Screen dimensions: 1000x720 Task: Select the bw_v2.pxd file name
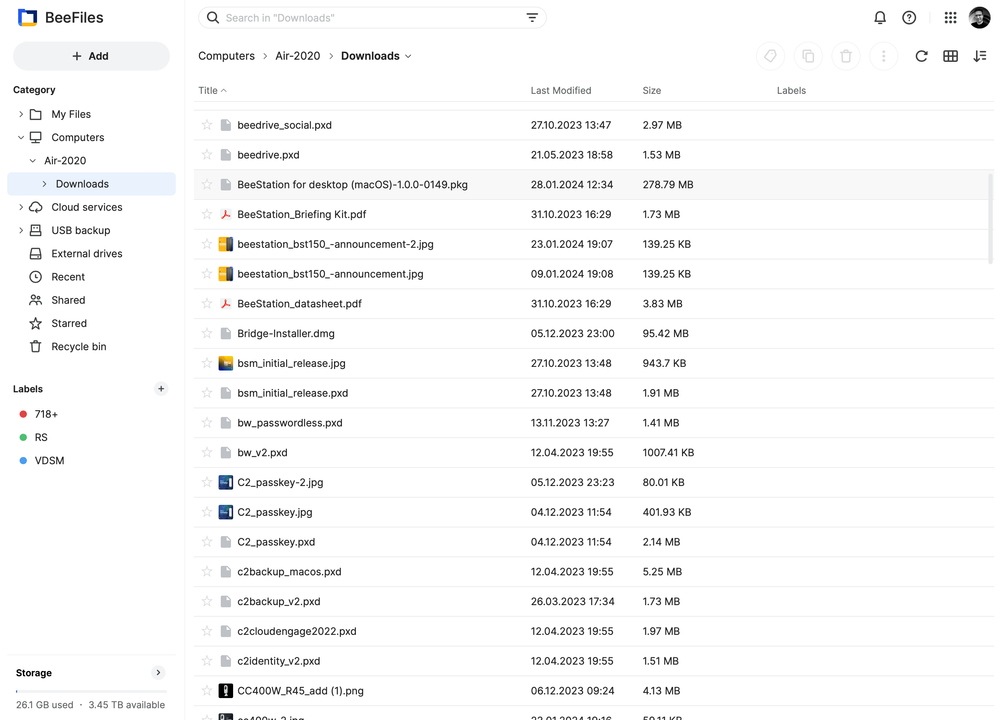262,453
